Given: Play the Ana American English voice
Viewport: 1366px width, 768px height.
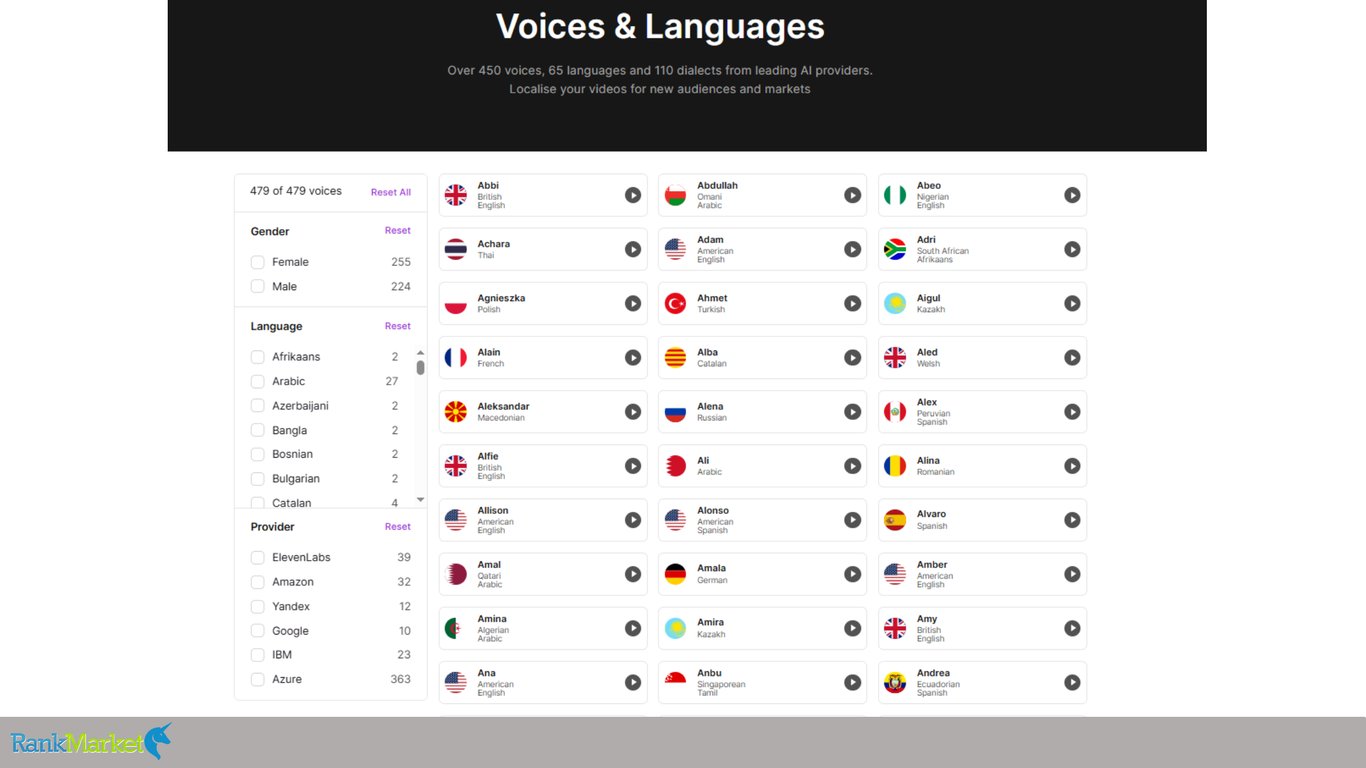Looking at the screenshot, I should [633, 682].
